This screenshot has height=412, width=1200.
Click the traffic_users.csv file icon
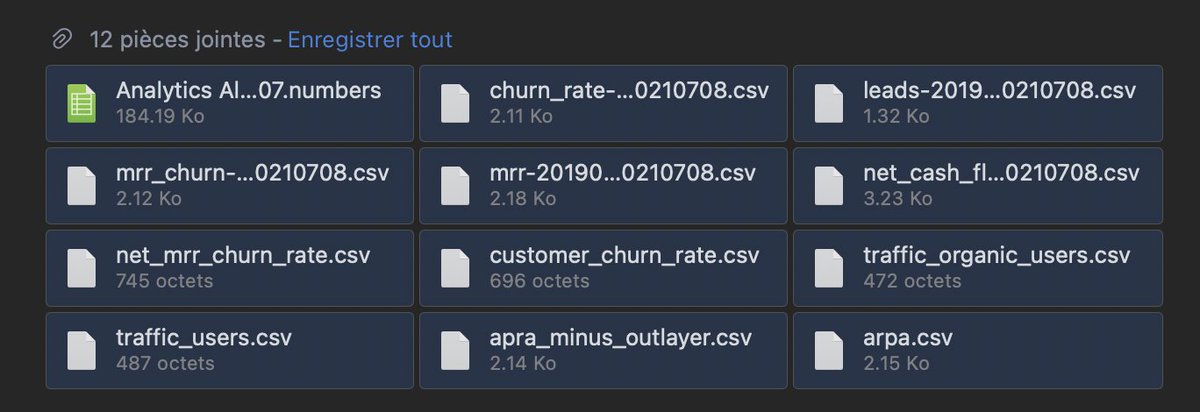(81, 350)
